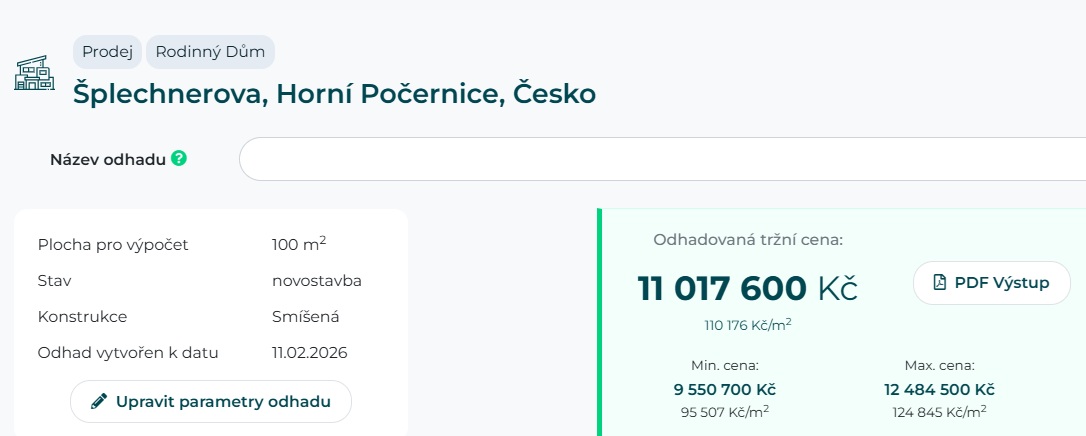Click the 11.02.2026 estimate date
Viewport: 1086px width, 436px height.
[309, 352]
